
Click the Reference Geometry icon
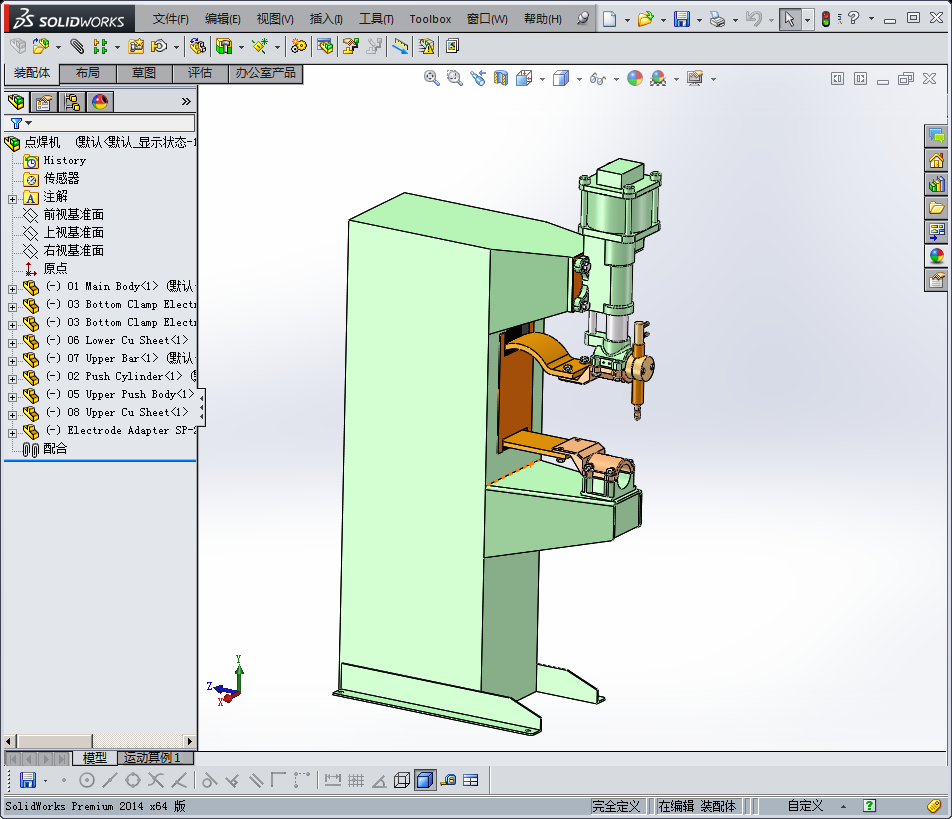pos(260,46)
